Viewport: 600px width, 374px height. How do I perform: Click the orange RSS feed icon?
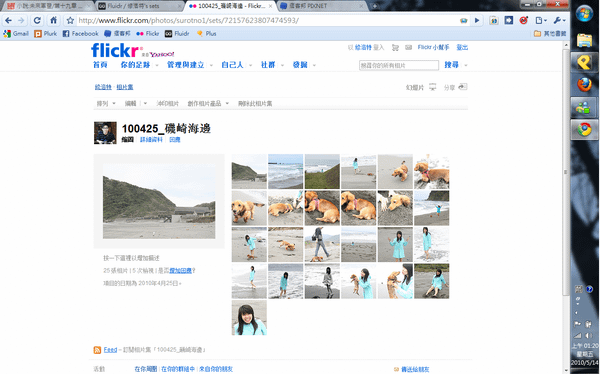pos(97,350)
